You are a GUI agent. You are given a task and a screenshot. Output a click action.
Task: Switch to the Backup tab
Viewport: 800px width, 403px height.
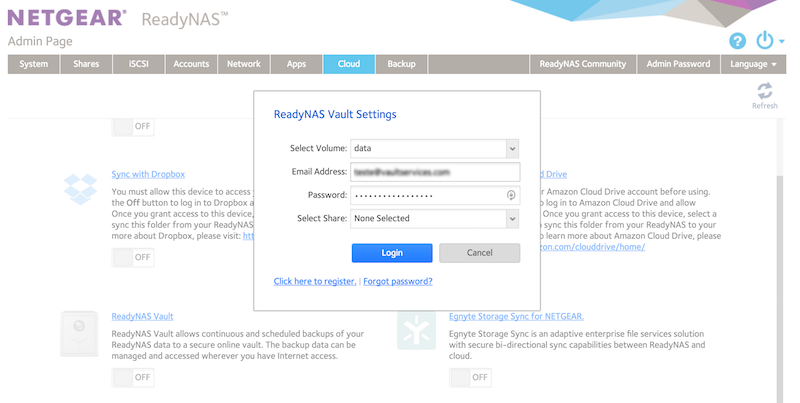(402, 64)
